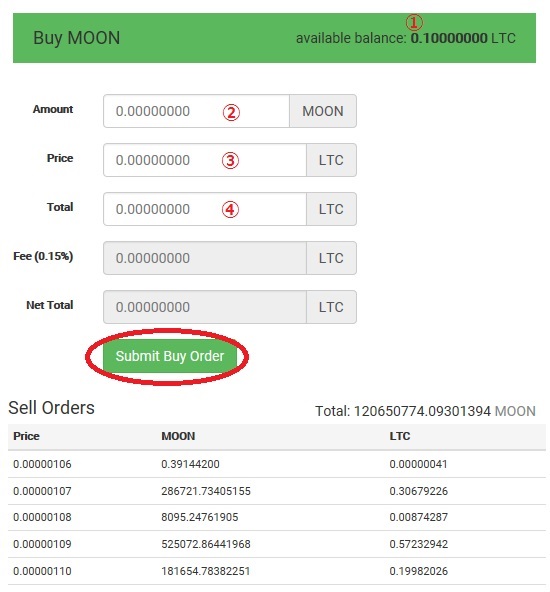Select sell order at price 0.00000107
550x592 pixels.
click(277, 491)
